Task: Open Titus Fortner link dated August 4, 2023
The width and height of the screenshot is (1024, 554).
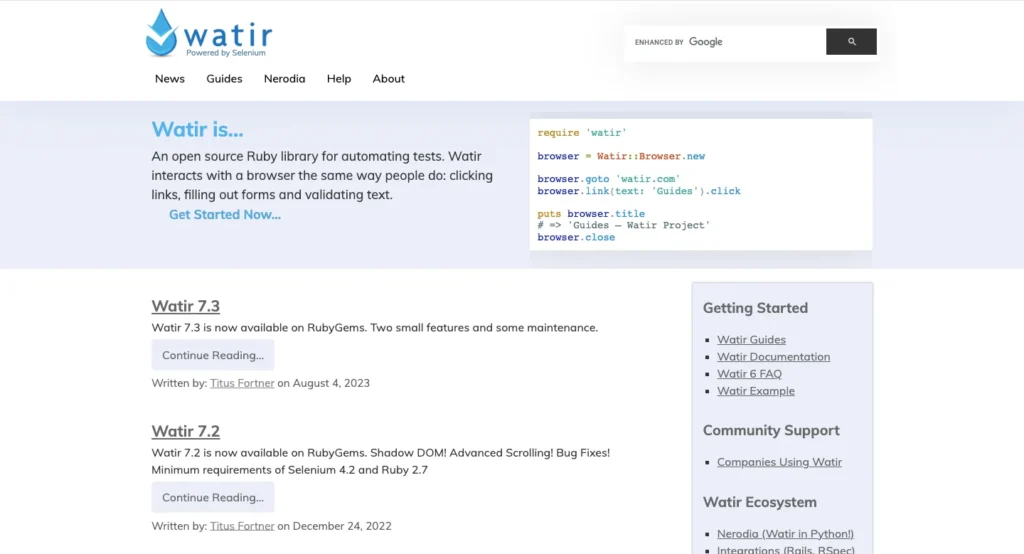Action: click(x=242, y=383)
